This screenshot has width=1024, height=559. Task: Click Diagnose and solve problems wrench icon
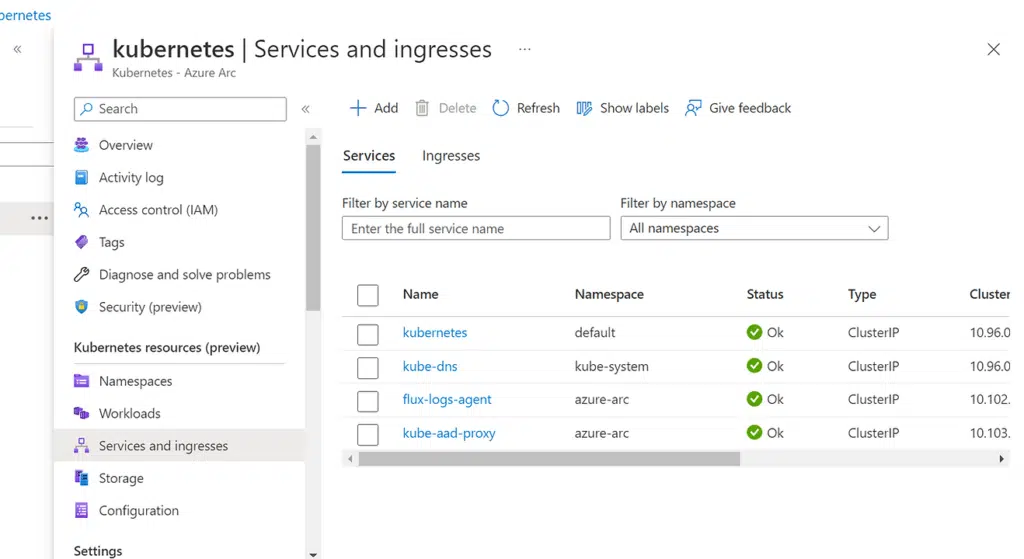click(82, 274)
